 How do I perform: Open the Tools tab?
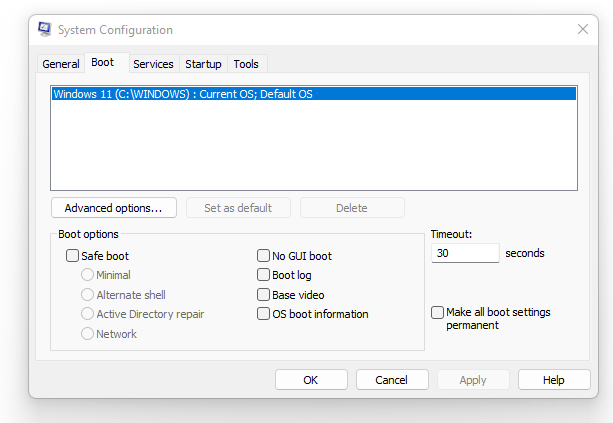click(x=246, y=64)
